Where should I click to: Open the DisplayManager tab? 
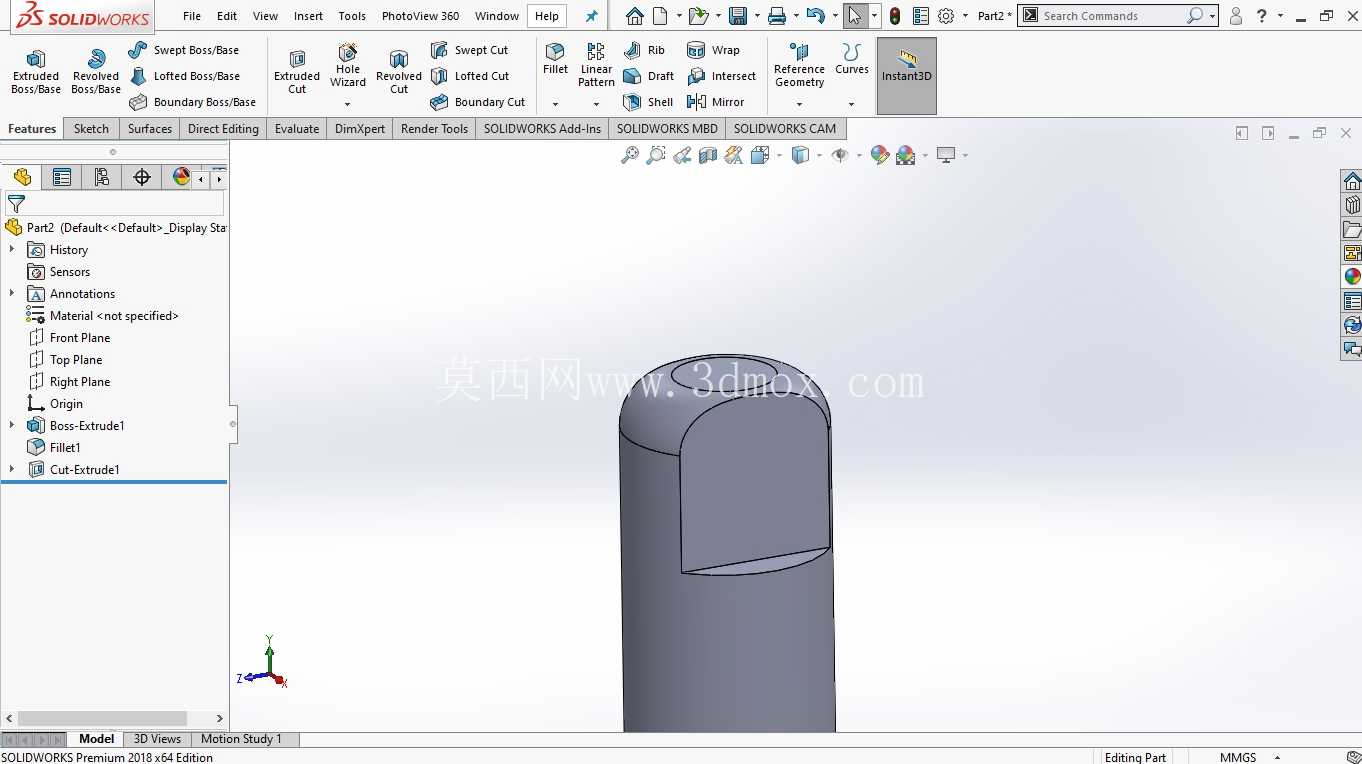coord(181,177)
